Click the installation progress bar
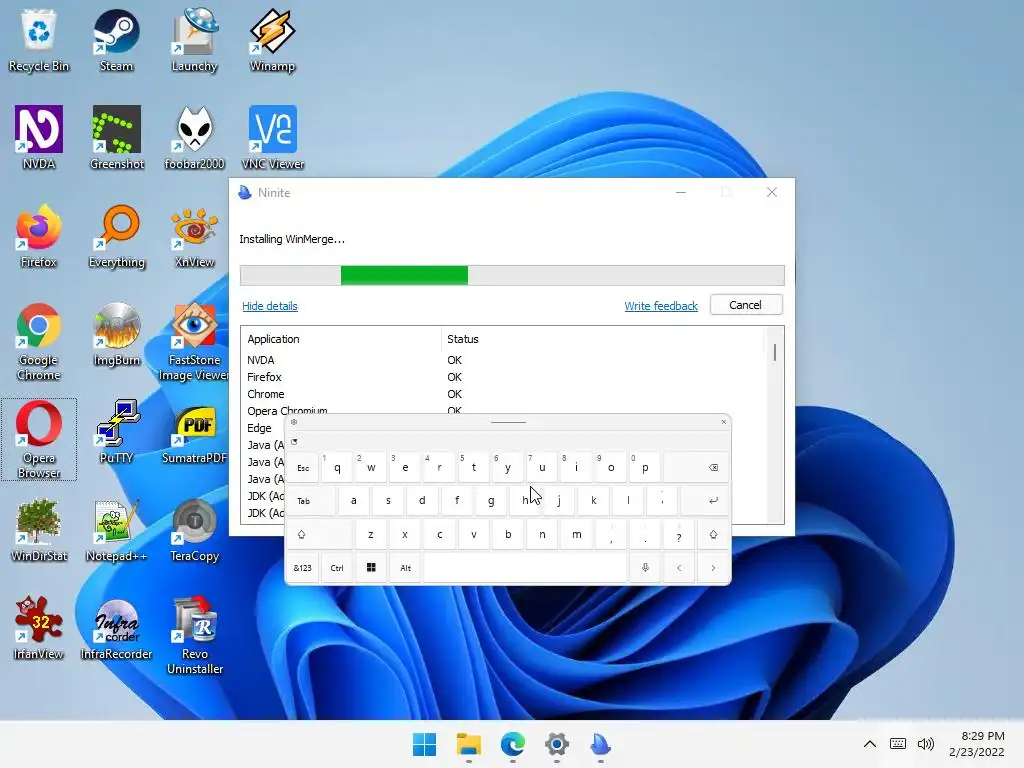The width and height of the screenshot is (1024, 768). pos(512,275)
